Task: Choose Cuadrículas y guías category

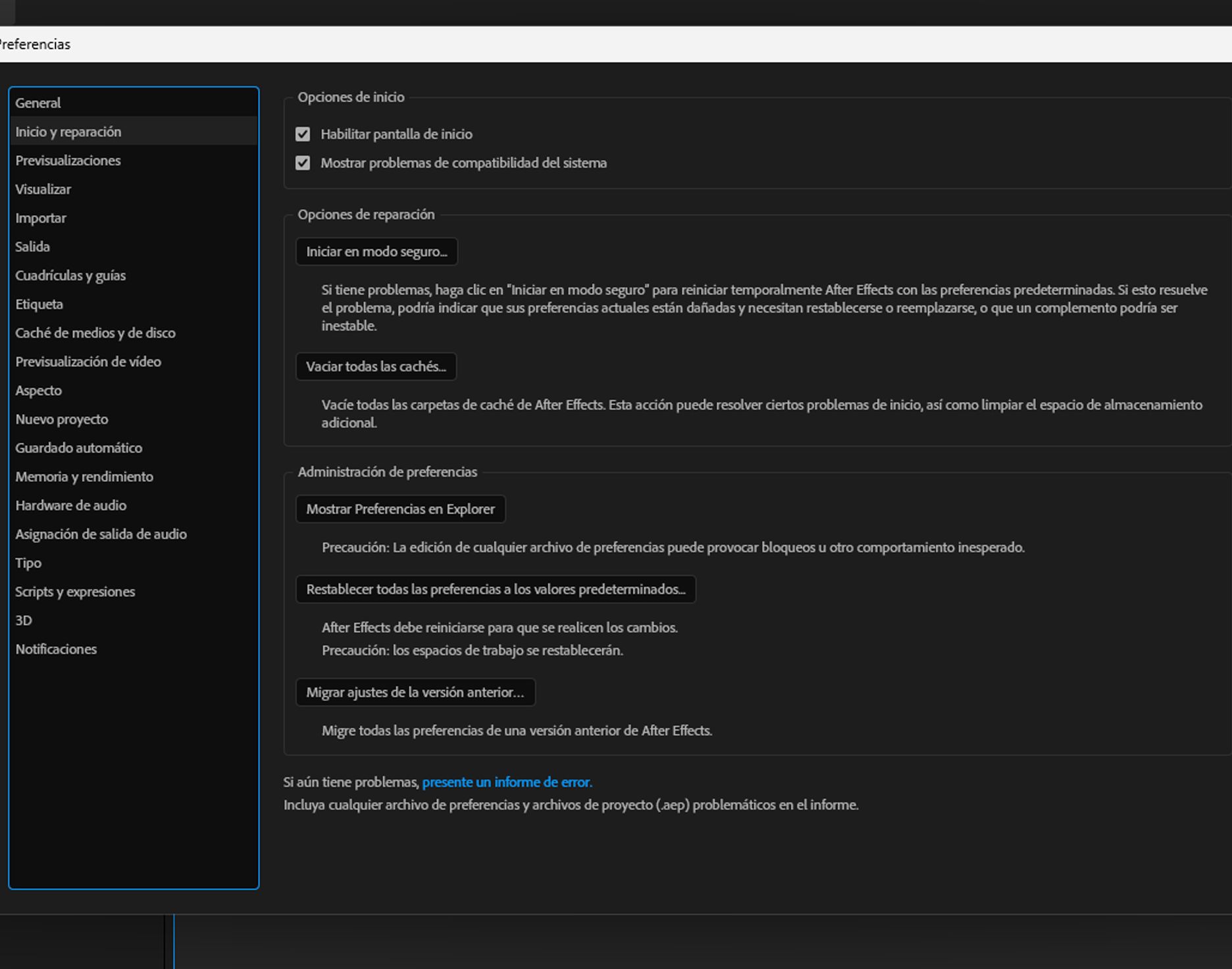Action: click(134, 275)
